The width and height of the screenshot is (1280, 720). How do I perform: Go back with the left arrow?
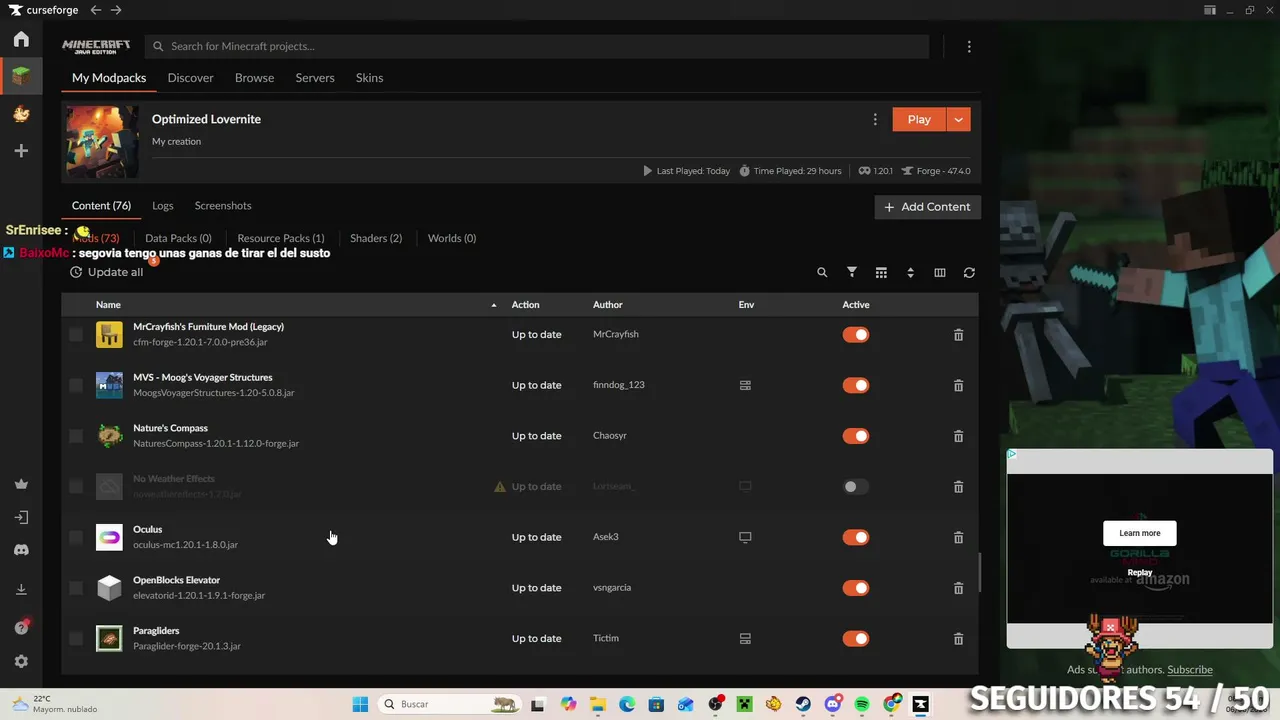pyautogui.click(x=95, y=10)
